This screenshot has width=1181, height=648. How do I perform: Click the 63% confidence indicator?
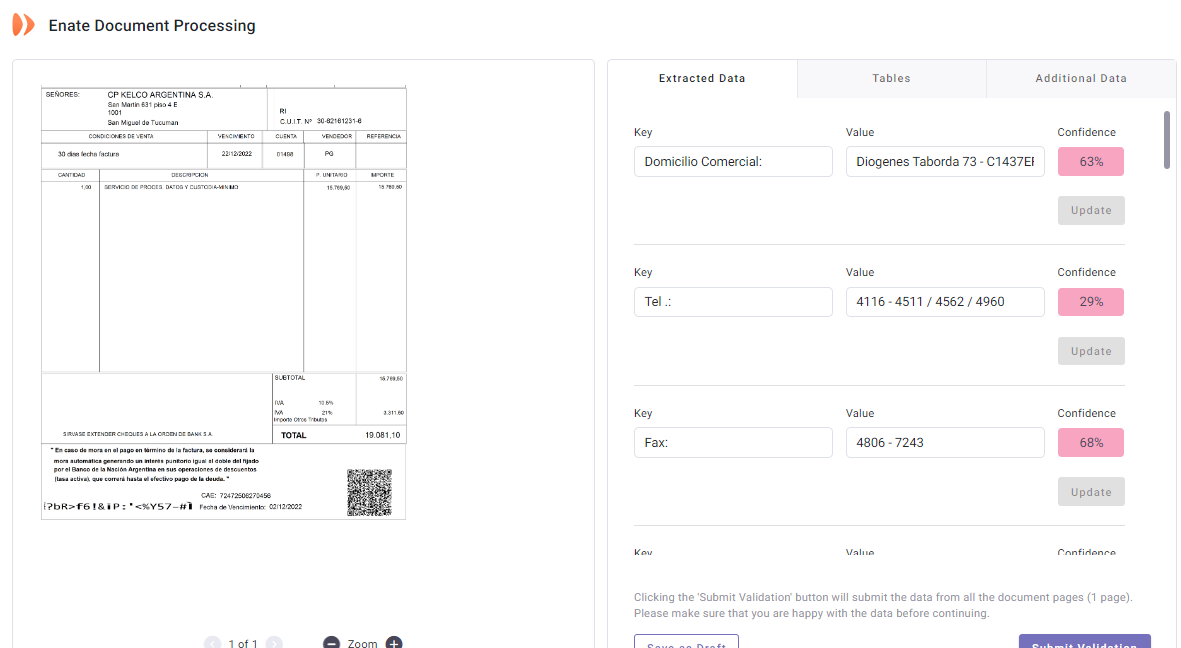point(1090,162)
